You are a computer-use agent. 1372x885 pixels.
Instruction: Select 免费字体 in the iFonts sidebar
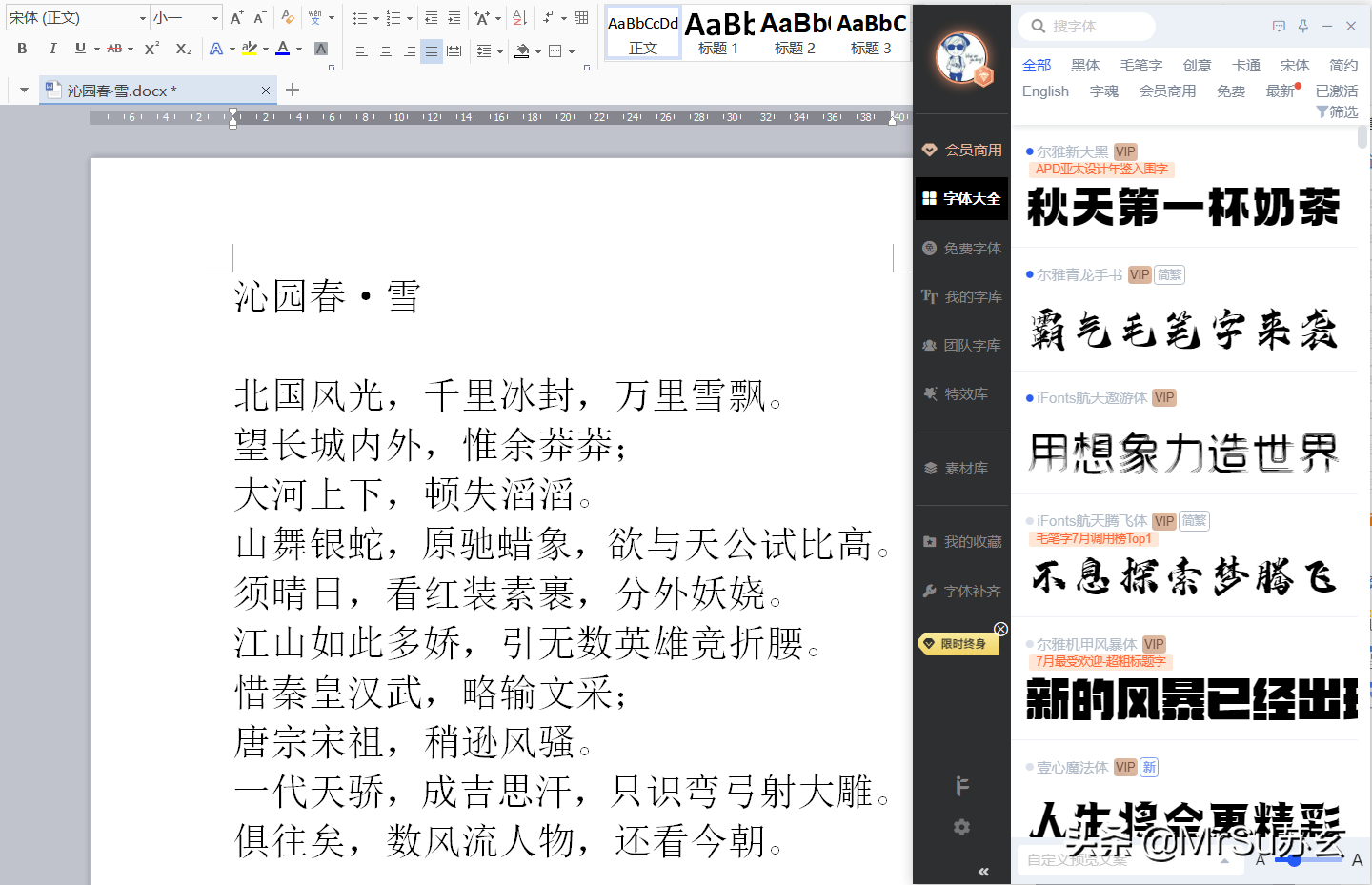pos(960,248)
